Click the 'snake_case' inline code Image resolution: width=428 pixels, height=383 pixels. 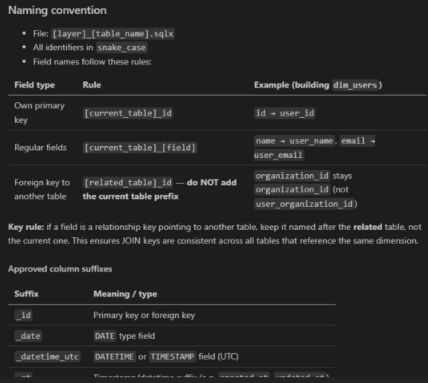[122, 48]
